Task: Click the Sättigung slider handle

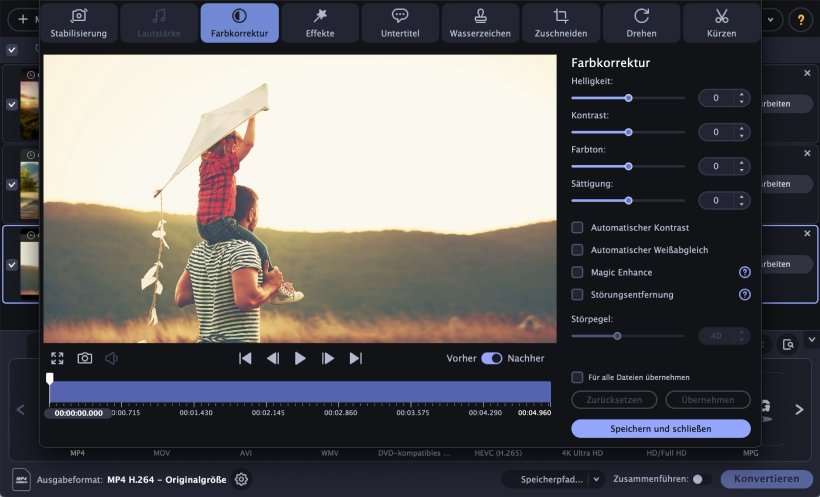Action: click(628, 200)
